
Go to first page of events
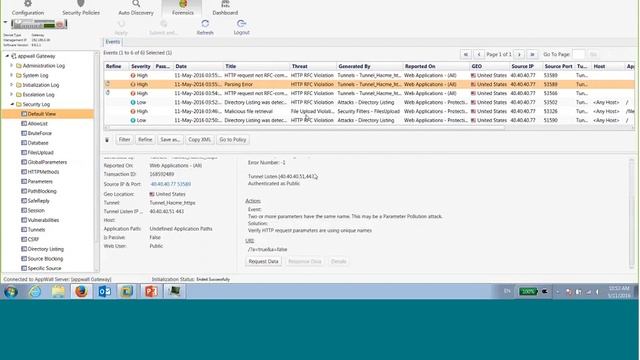(x=466, y=54)
